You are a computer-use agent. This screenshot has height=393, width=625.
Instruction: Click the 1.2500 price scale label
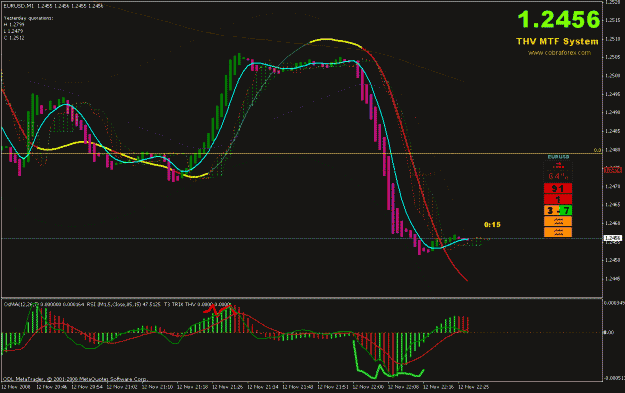613,75
